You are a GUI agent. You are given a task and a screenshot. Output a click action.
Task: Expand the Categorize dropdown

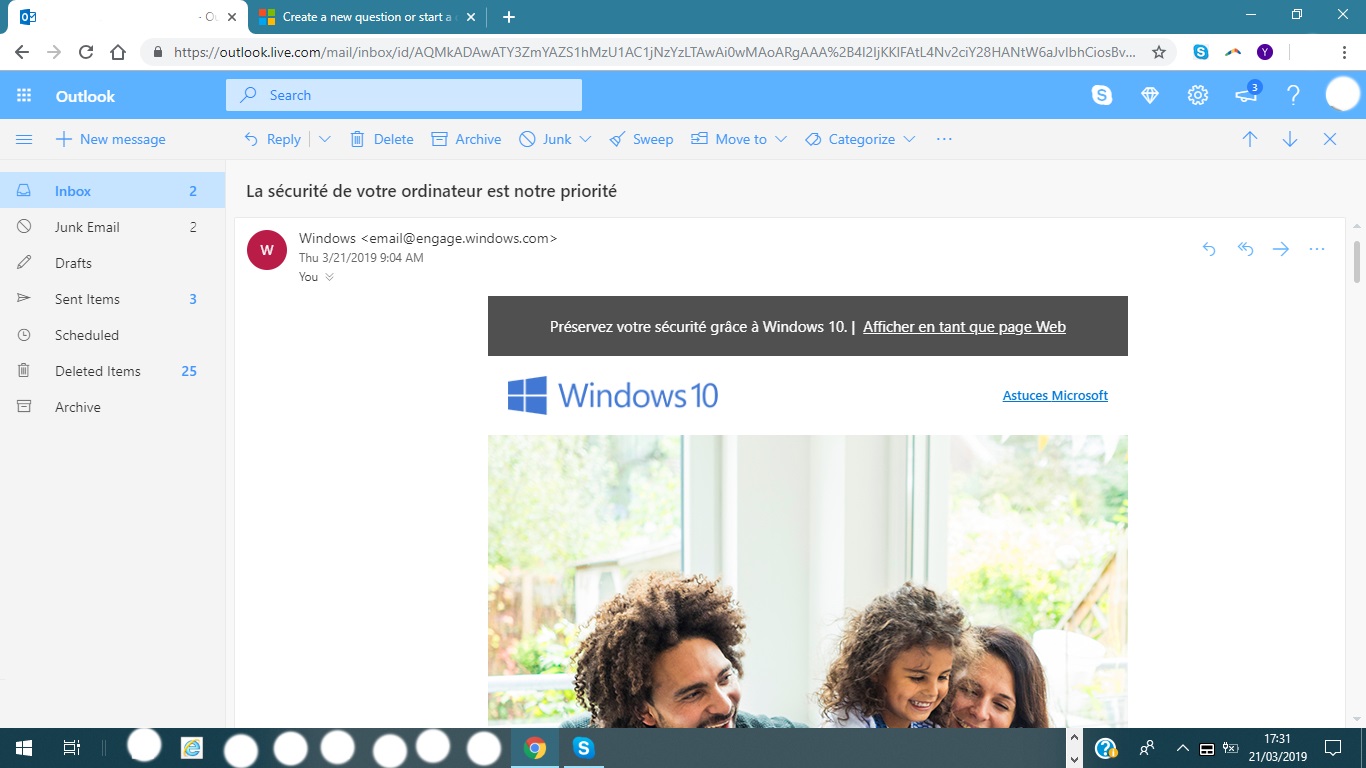click(x=909, y=139)
